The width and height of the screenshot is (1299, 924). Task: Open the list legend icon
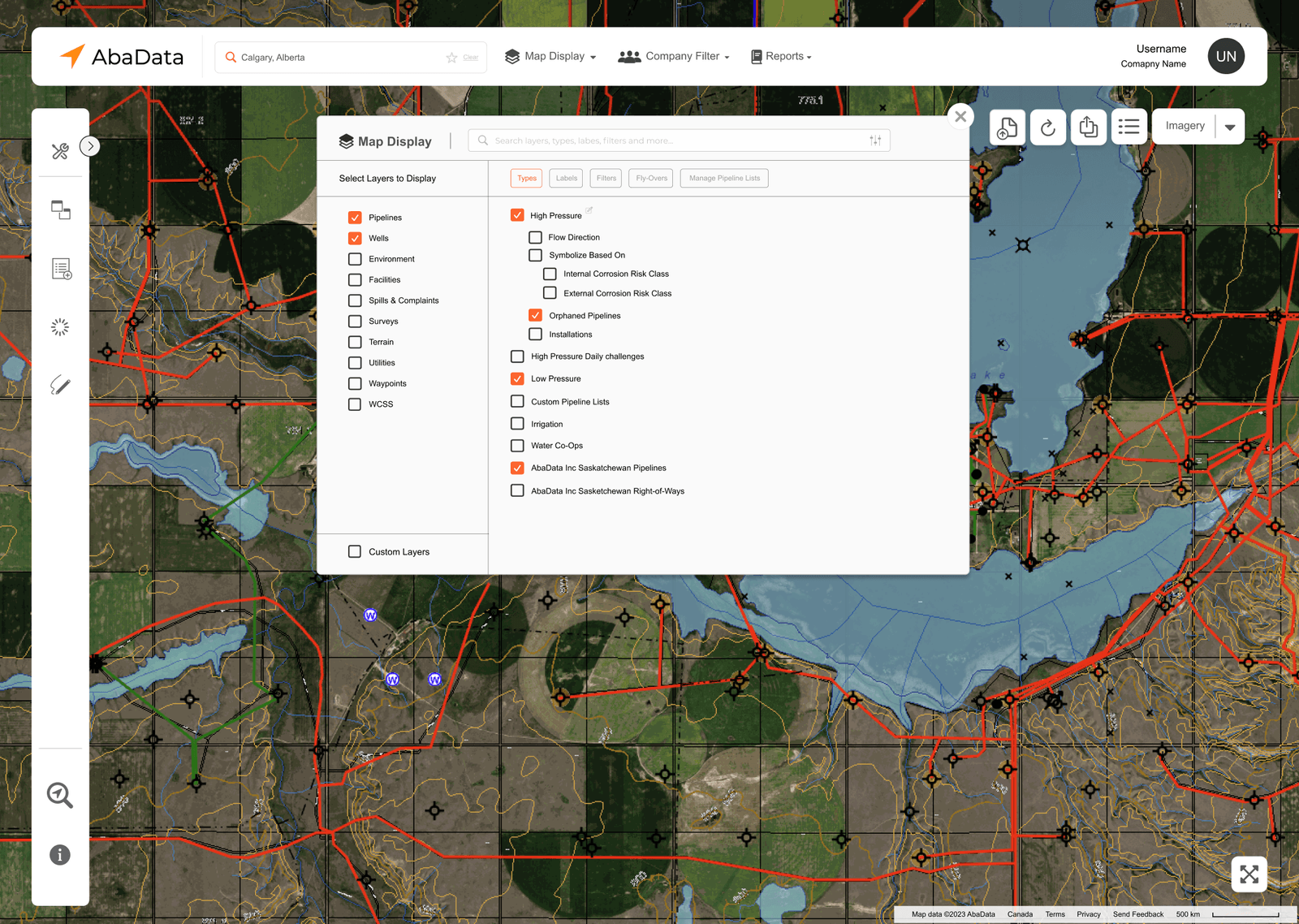(x=1129, y=127)
